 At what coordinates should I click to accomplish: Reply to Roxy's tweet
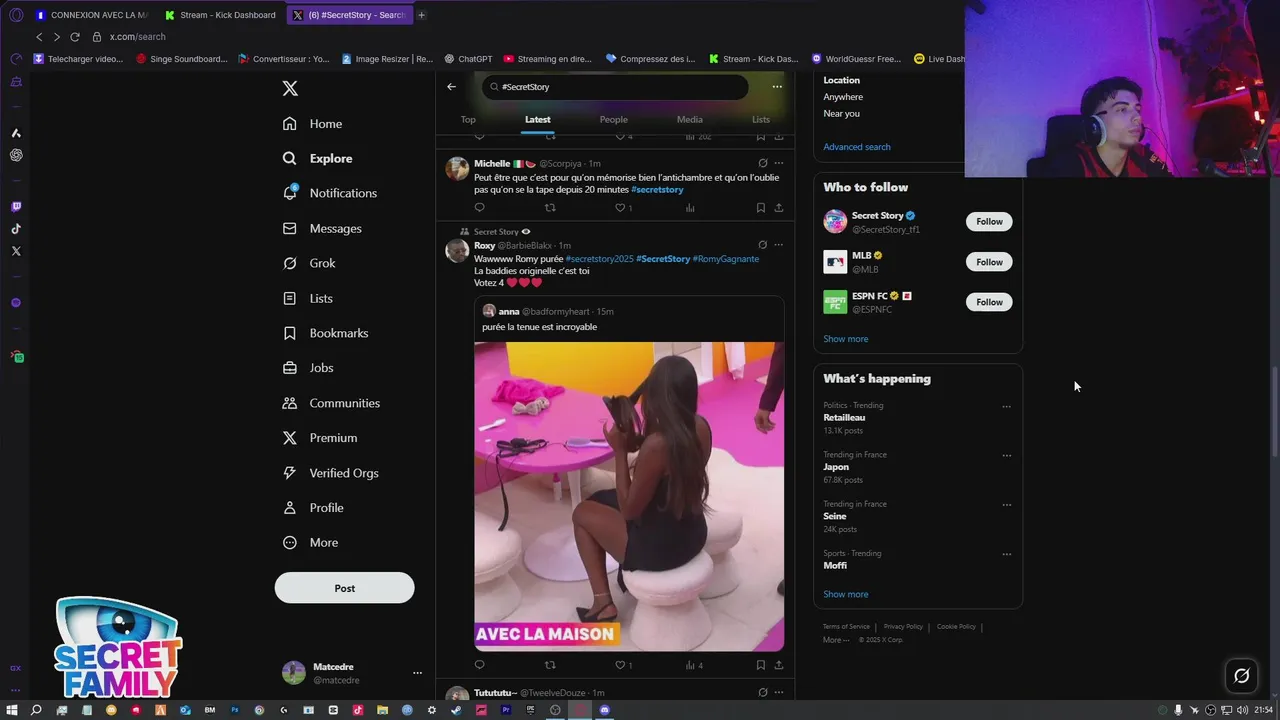479,665
